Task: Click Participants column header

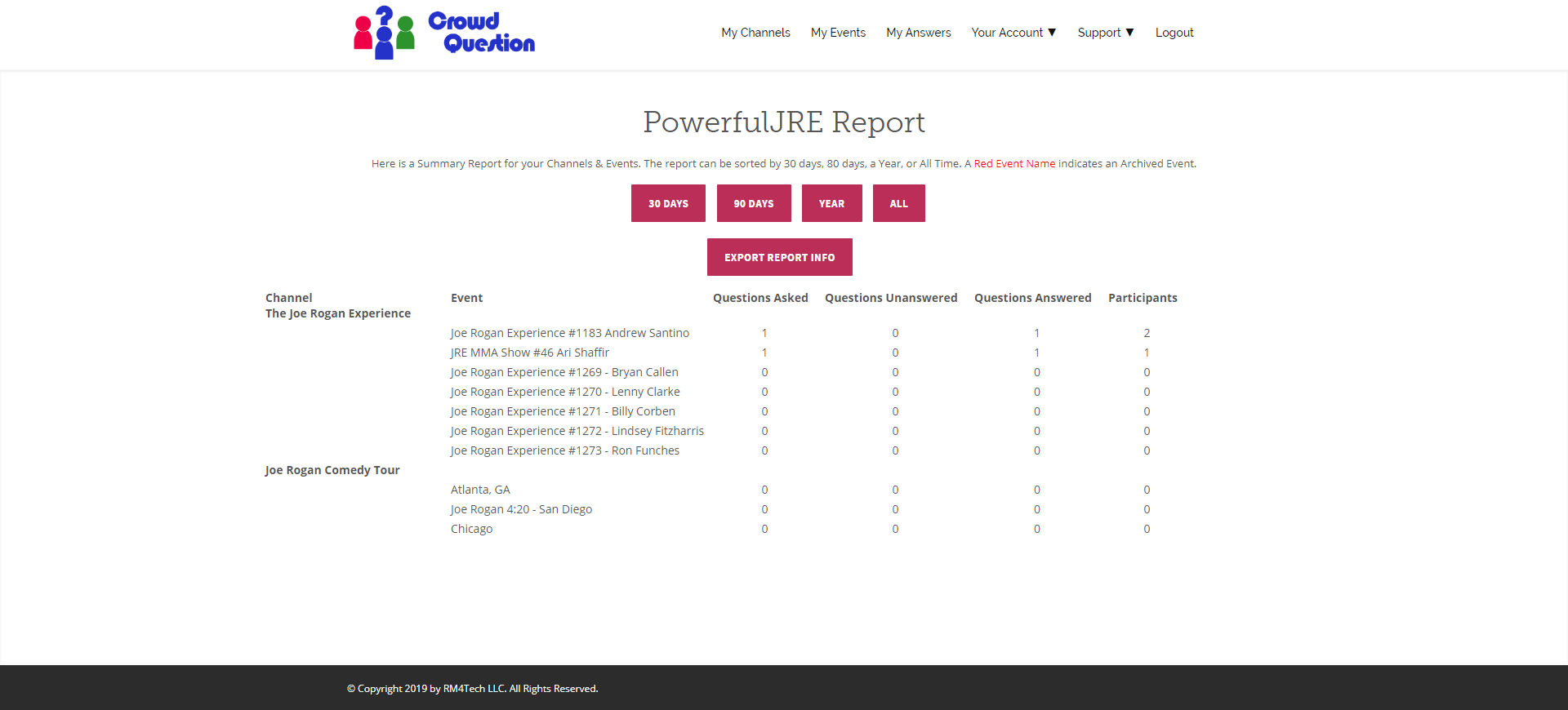Action: 1143,298
